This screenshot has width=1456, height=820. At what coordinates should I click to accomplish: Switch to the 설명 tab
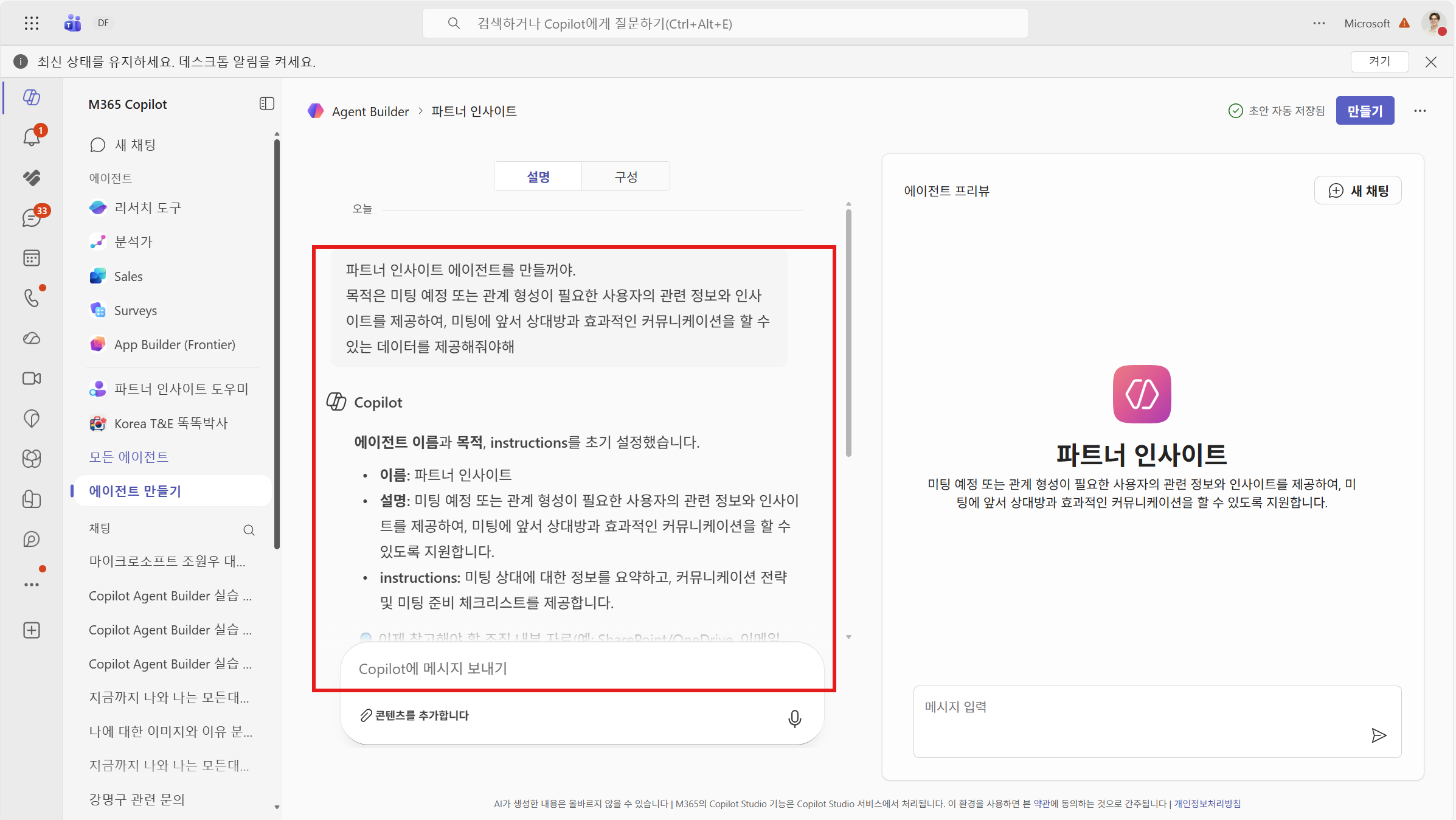point(538,176)
